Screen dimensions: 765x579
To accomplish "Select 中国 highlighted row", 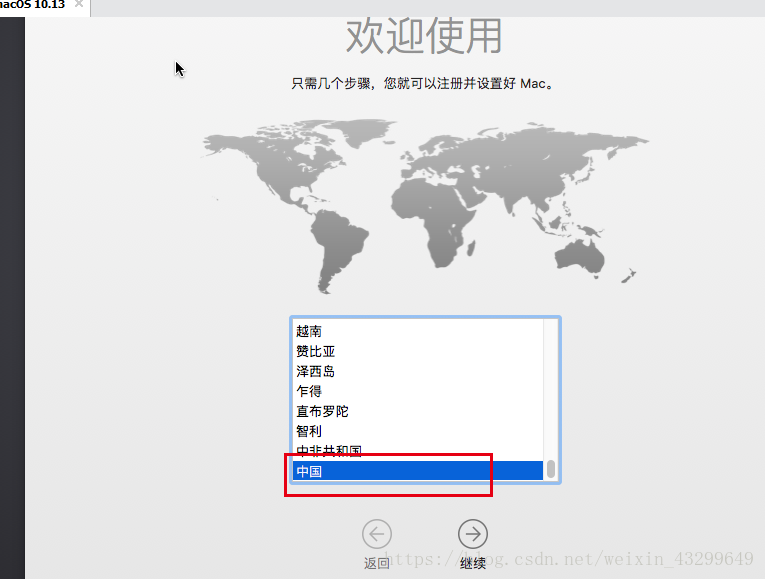I will 418,471.
